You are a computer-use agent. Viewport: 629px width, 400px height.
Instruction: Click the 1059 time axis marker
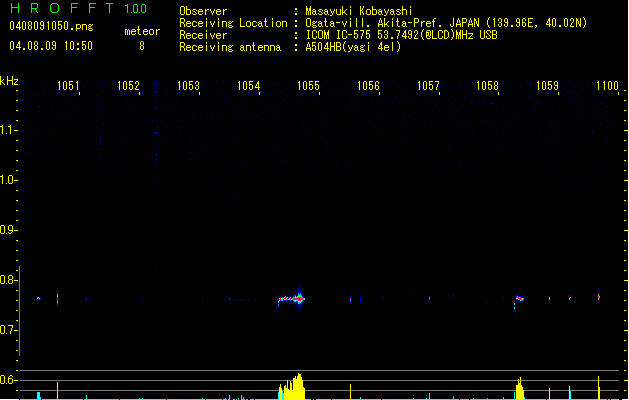[x=547, y=86]
